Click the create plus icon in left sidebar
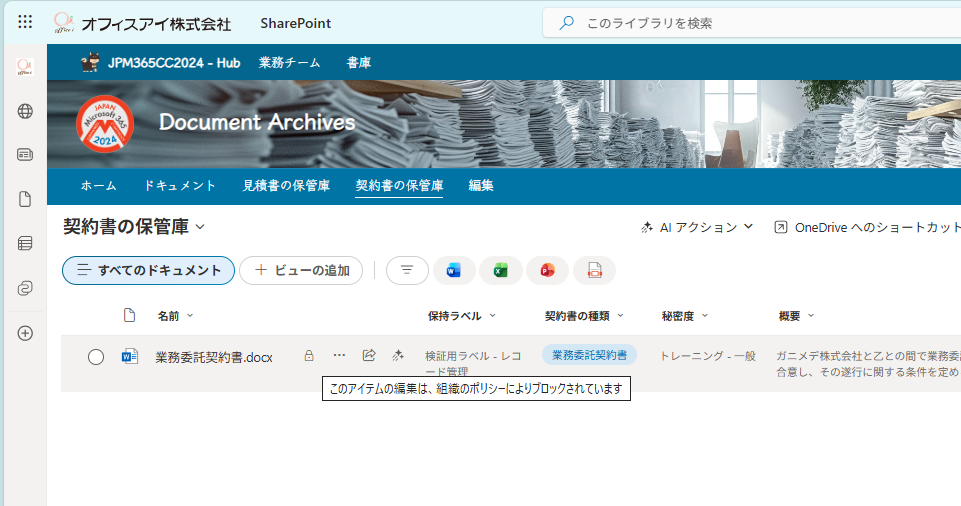This screenshot has width=961, height=506. coord(25,333)
